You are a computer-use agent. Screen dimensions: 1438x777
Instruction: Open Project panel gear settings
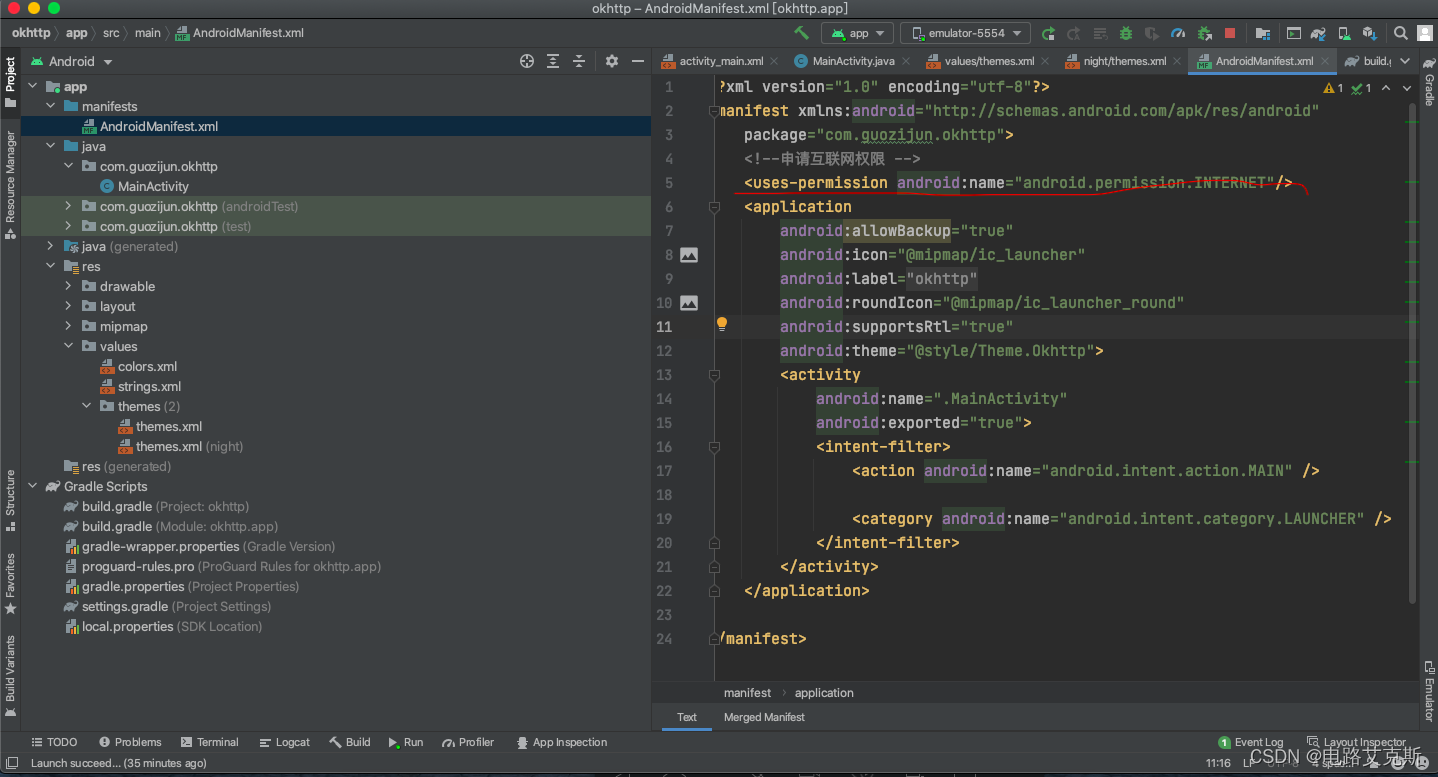[x=612, y=61]
